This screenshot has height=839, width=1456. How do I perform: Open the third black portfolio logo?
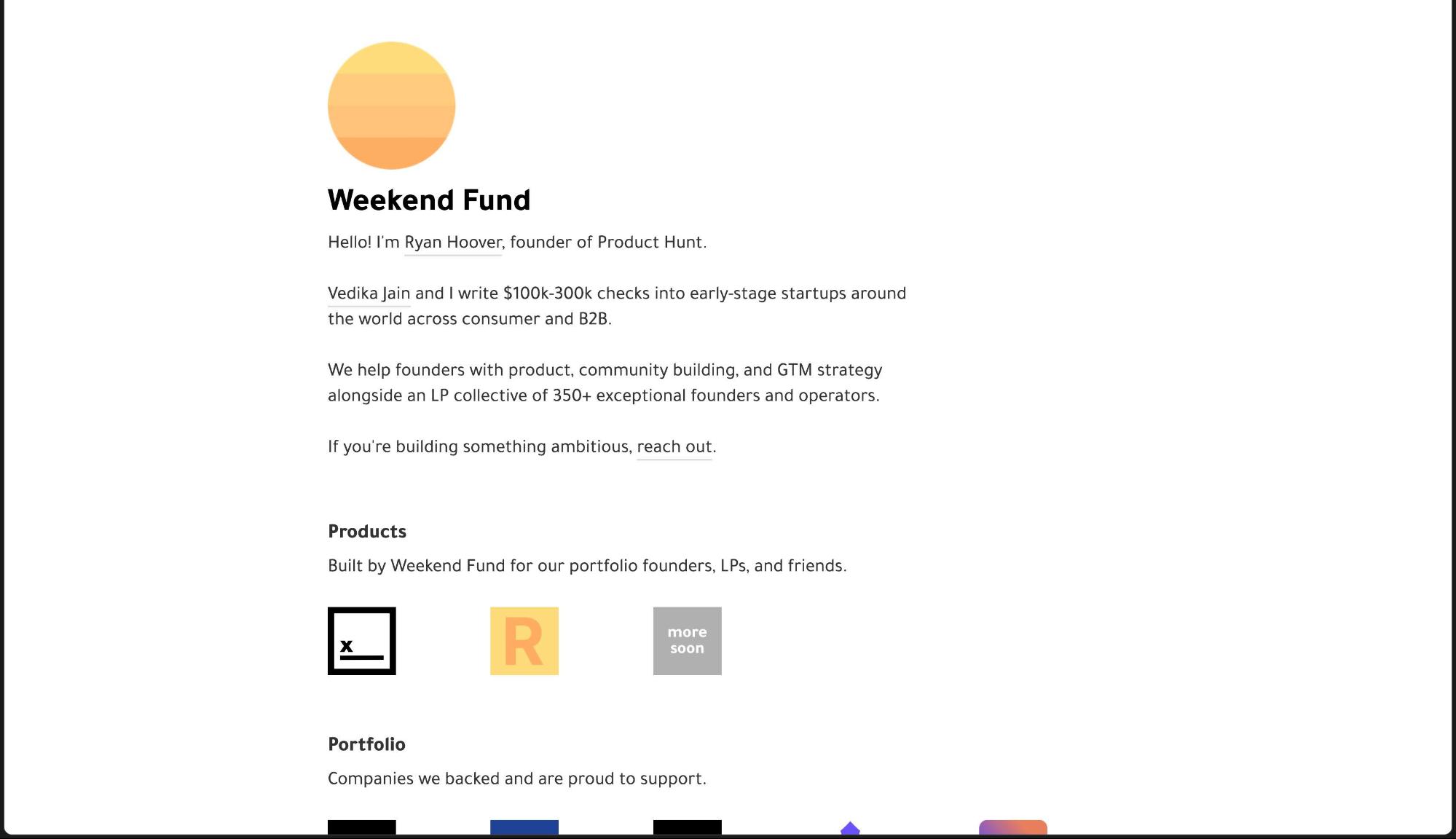point(687,829)
